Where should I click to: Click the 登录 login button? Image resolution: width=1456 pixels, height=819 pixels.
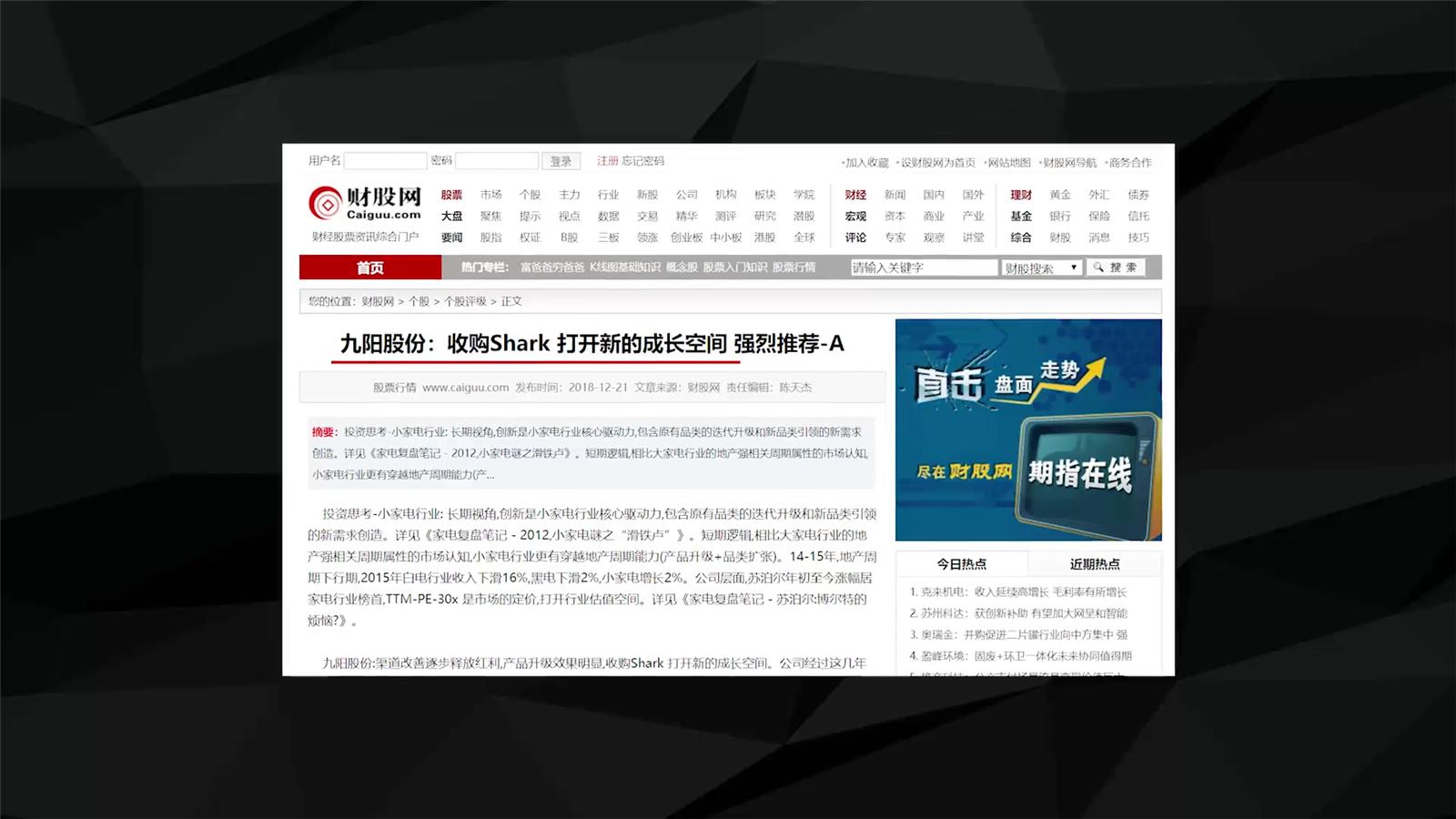[x=561, y=160]
